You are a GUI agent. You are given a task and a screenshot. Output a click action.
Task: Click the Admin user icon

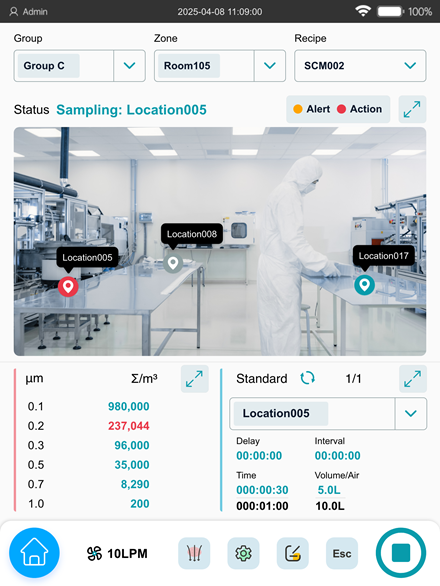point(13,12)
